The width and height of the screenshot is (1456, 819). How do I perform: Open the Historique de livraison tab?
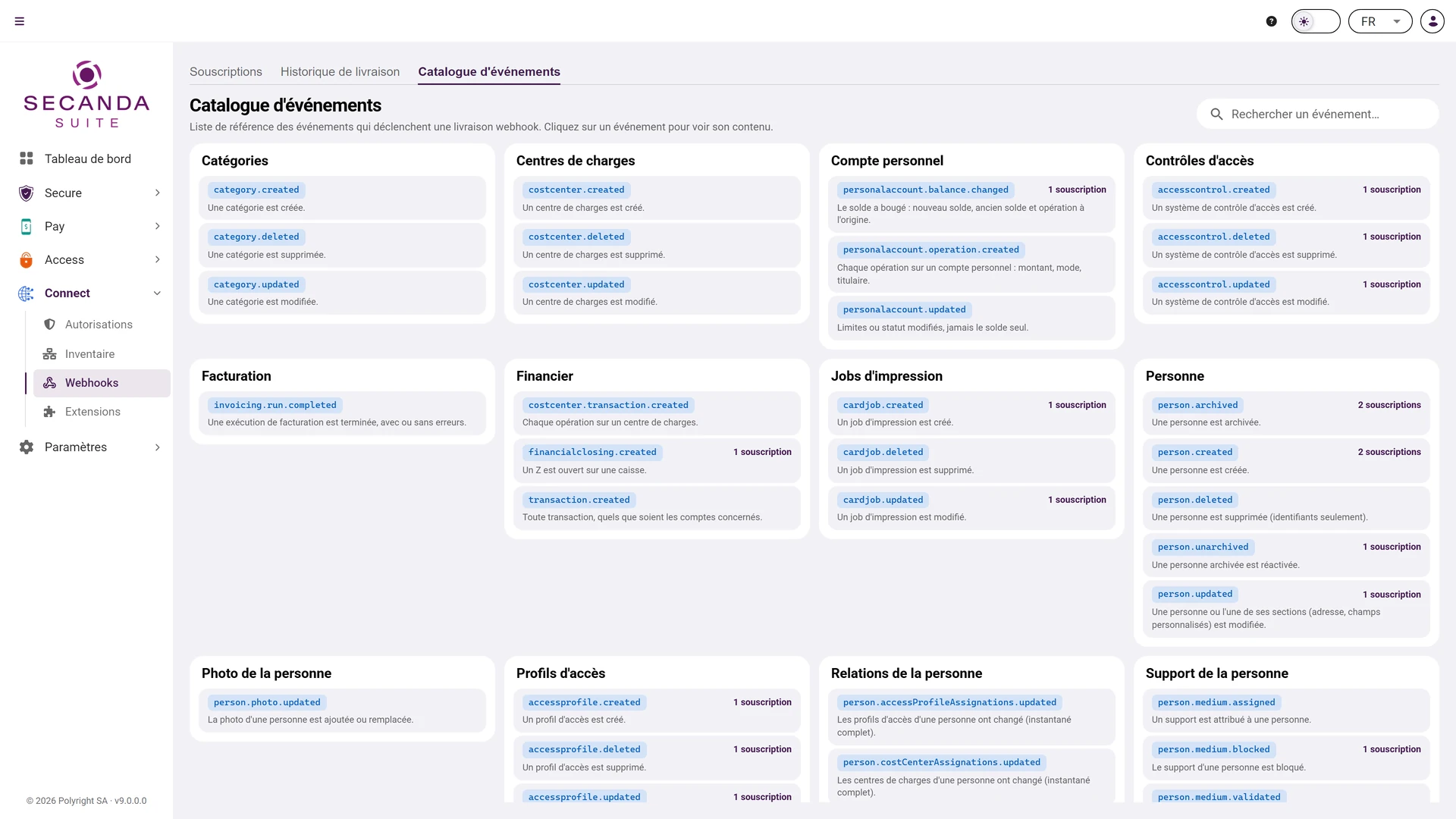point(340,71)
